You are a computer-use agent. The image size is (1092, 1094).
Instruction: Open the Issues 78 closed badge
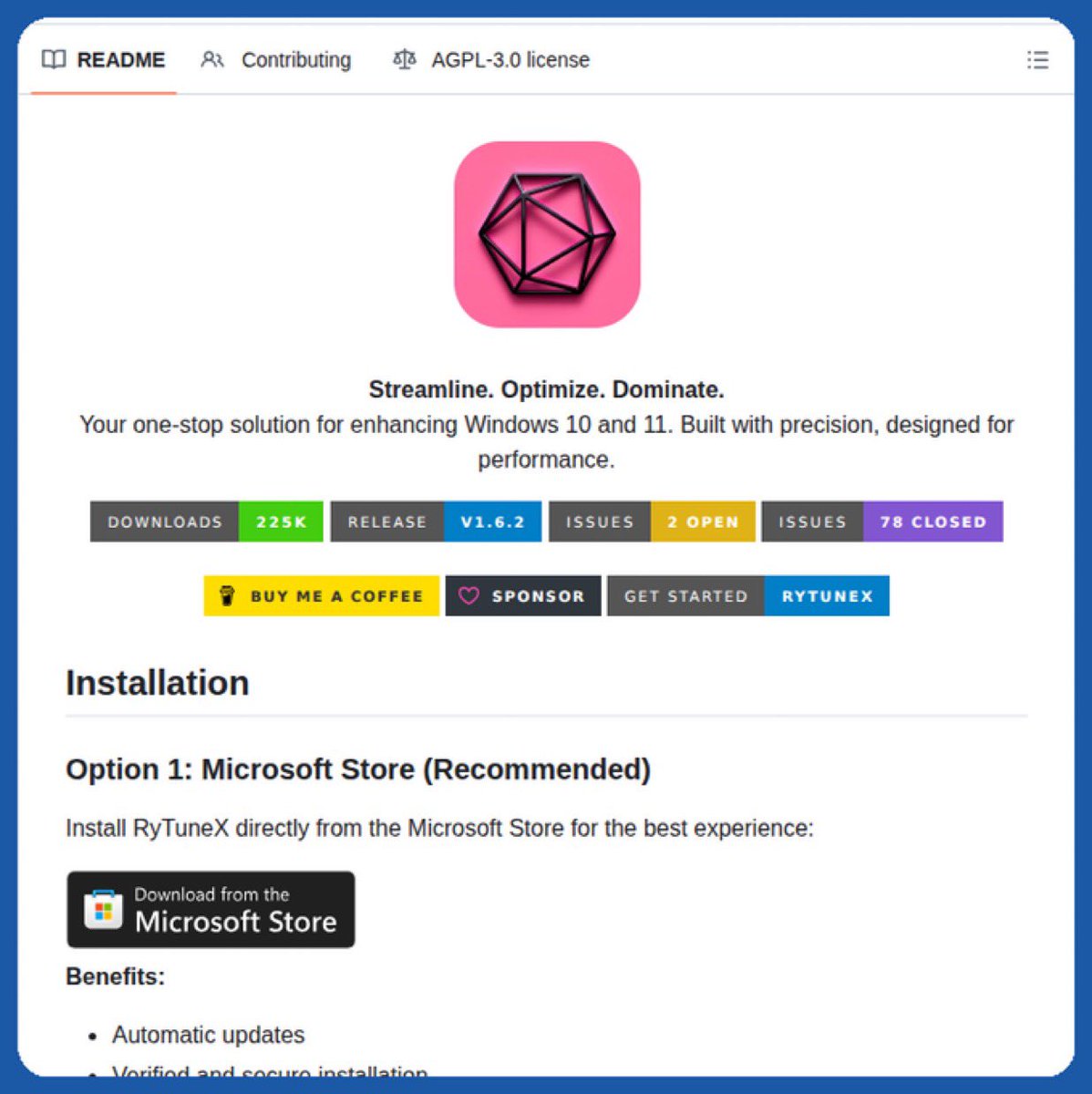[882, 521]
